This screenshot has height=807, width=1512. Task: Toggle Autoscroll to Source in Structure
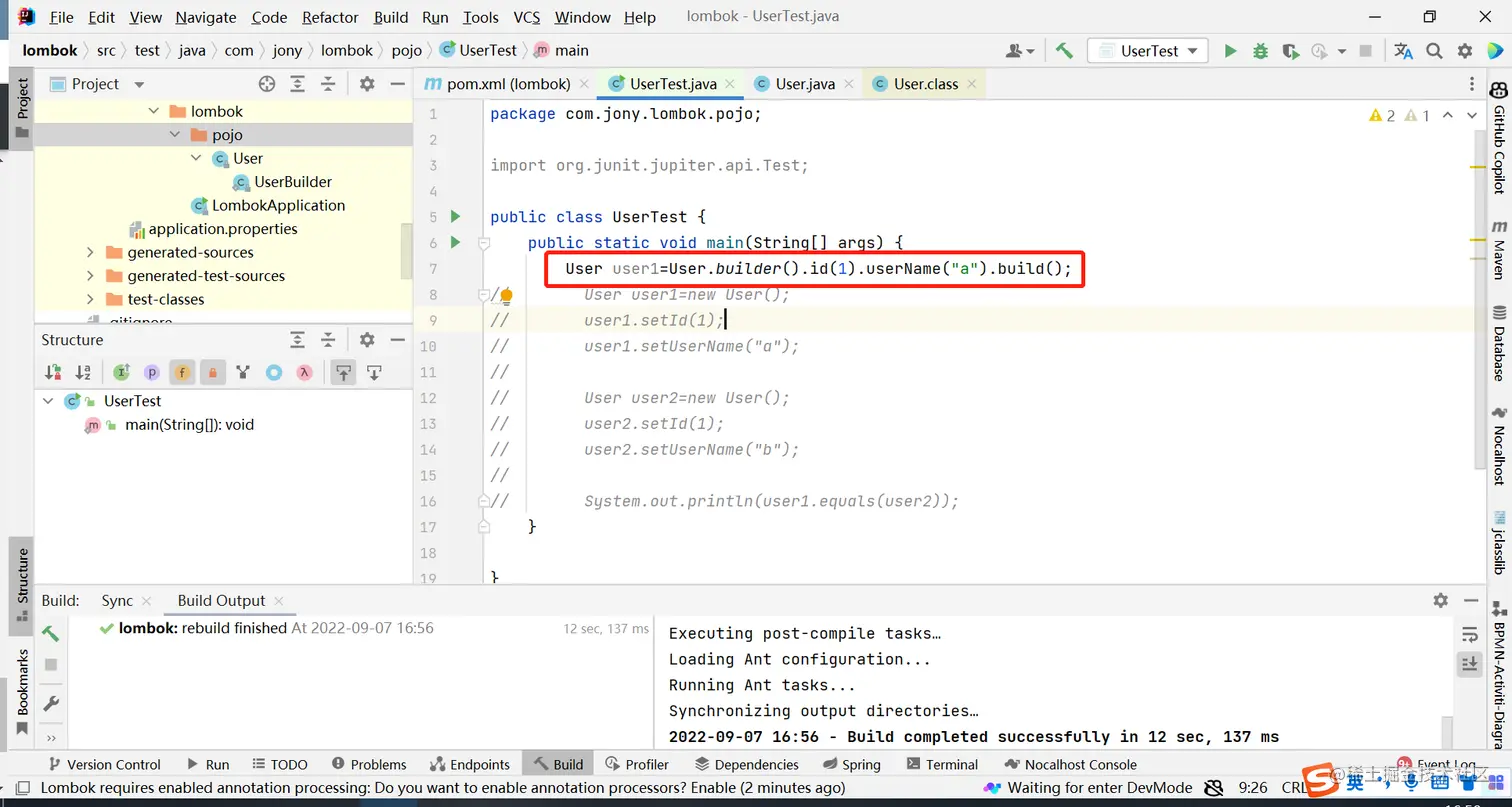tap(343, 373)
